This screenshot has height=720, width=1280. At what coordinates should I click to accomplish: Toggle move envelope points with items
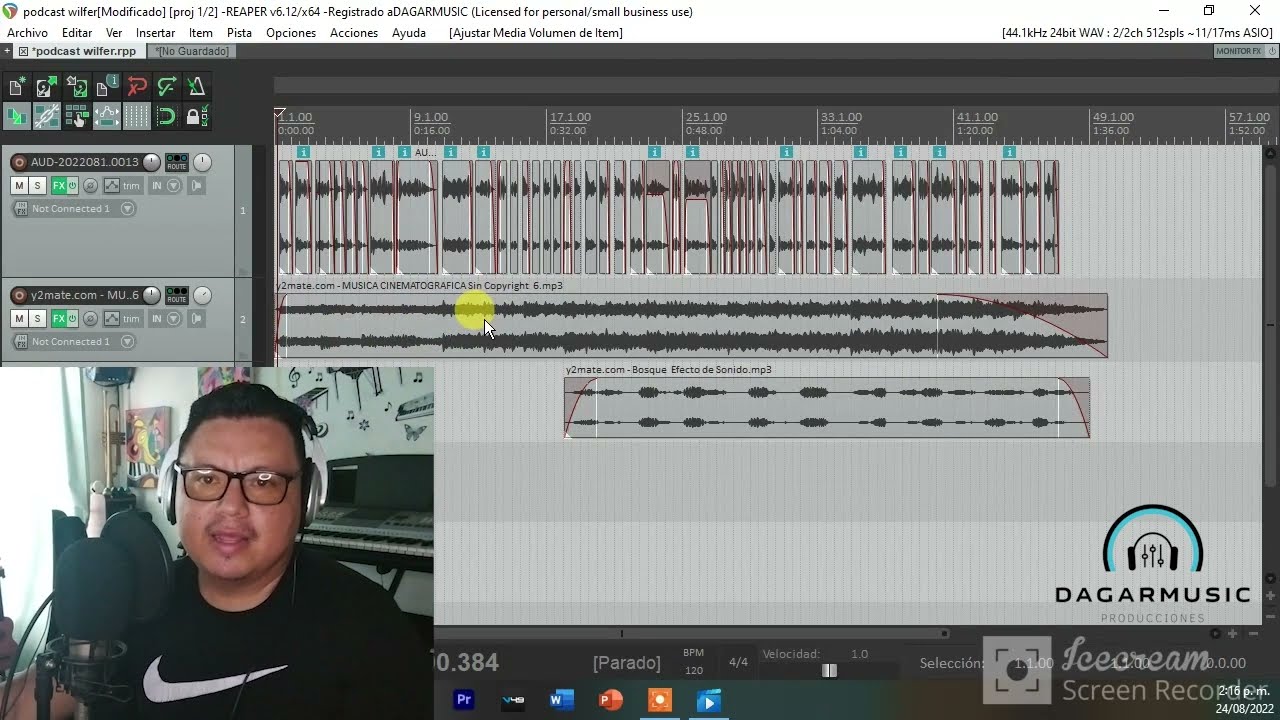tap(107, 116)
